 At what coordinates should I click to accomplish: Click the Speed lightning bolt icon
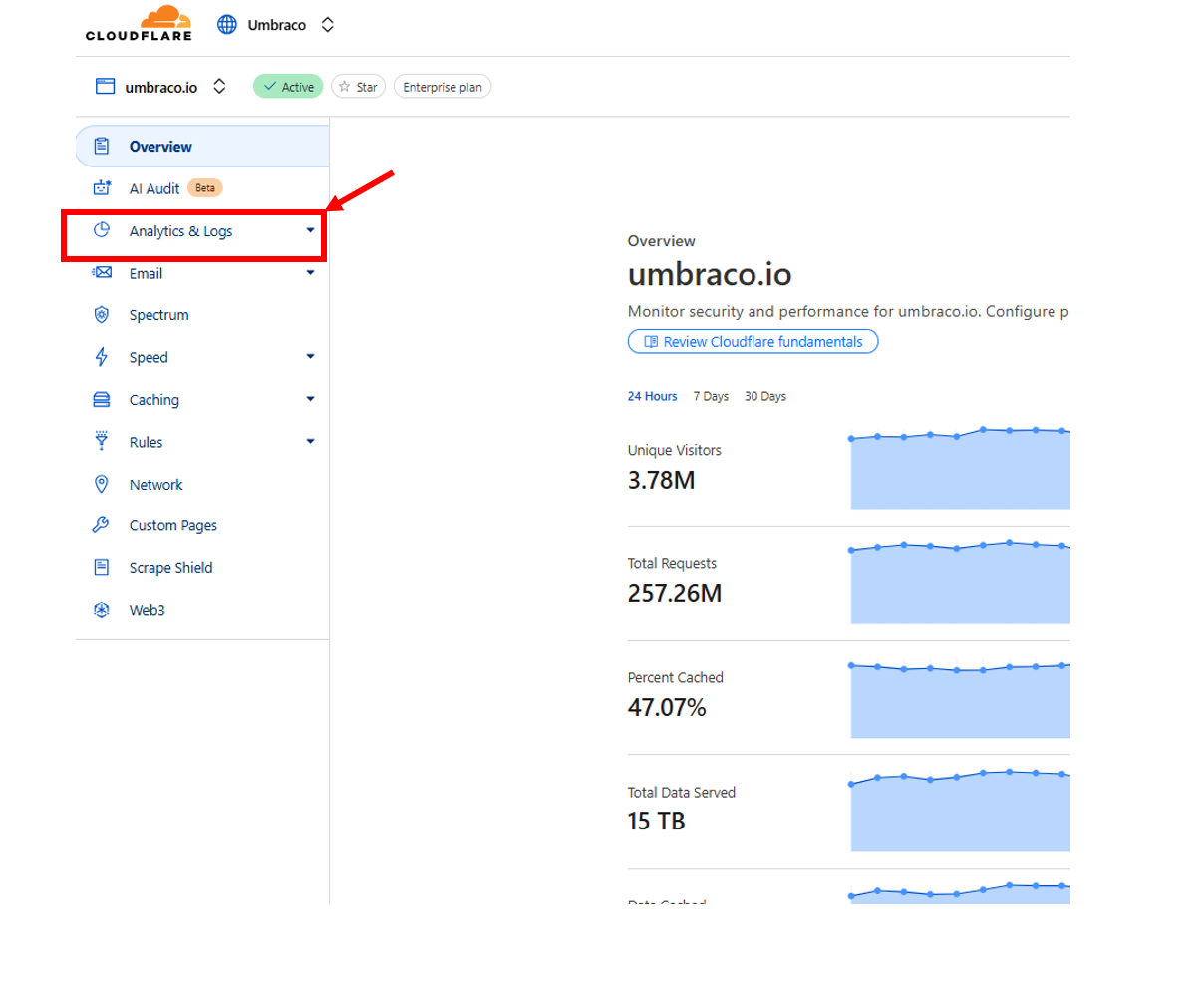point(102,357)
